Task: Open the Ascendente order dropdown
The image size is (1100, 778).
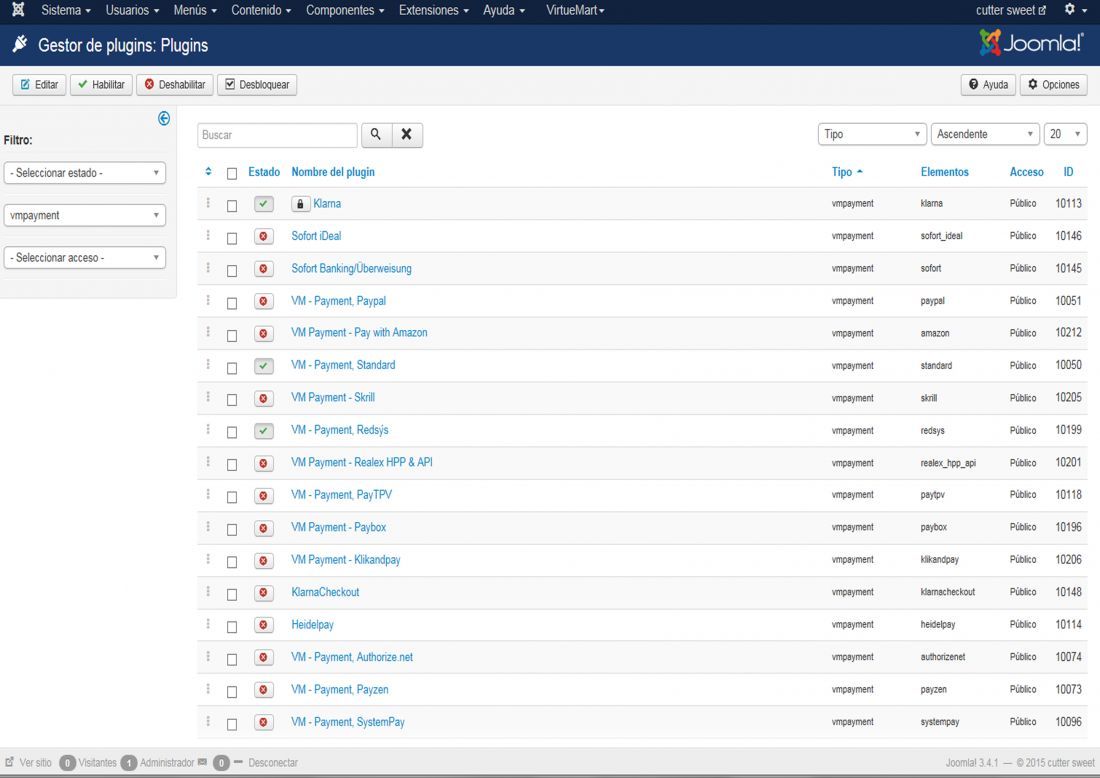Action: click(x=985, y=134)
